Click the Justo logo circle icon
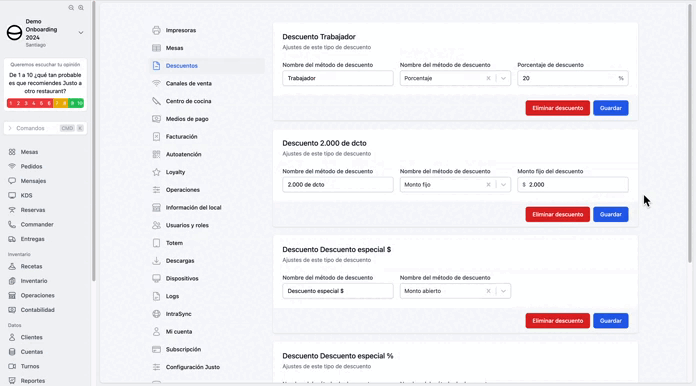Image resolution: width=696 pixels, height=386 pixels. point(14,33)
